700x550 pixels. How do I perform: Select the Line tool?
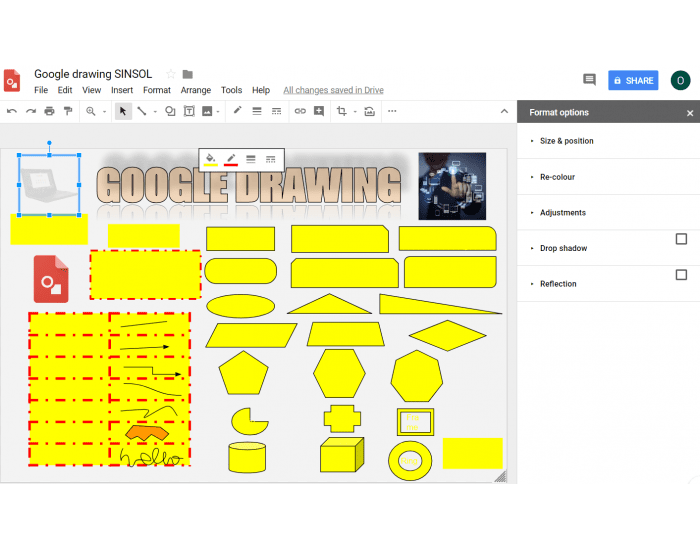point(142,111)
